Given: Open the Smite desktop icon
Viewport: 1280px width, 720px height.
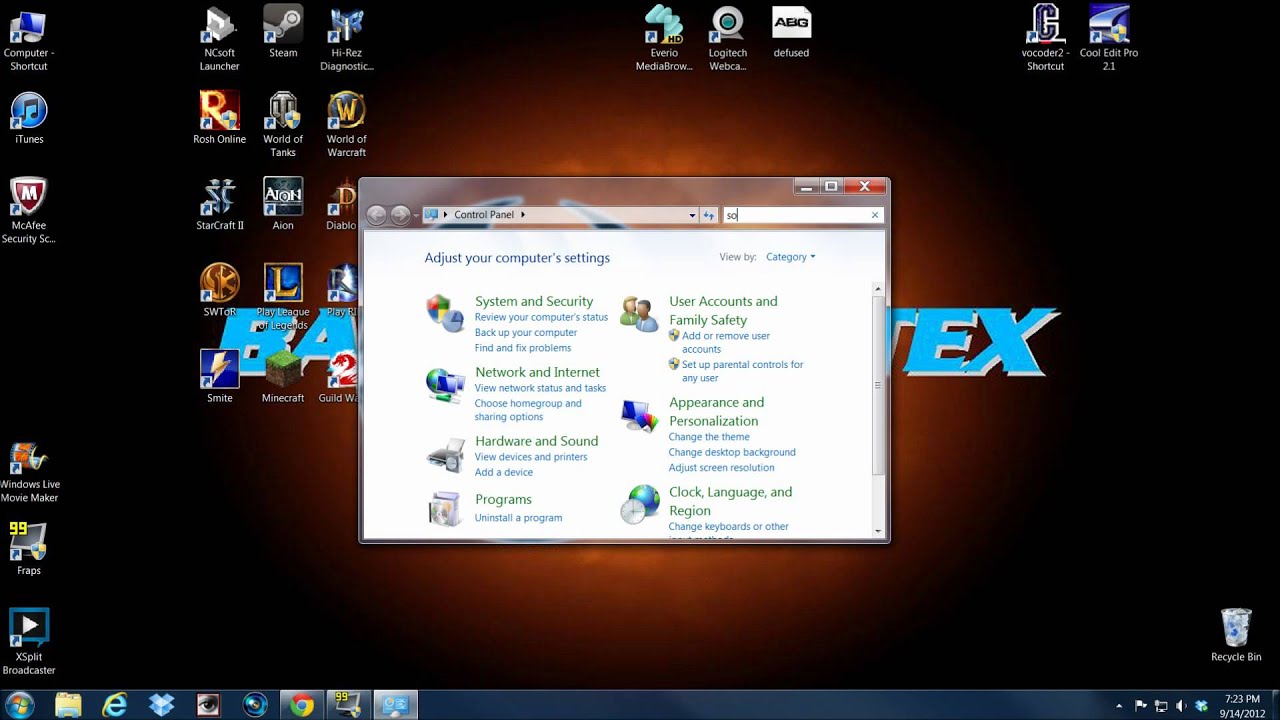Looking at the screenshot, I should [219, 377].
